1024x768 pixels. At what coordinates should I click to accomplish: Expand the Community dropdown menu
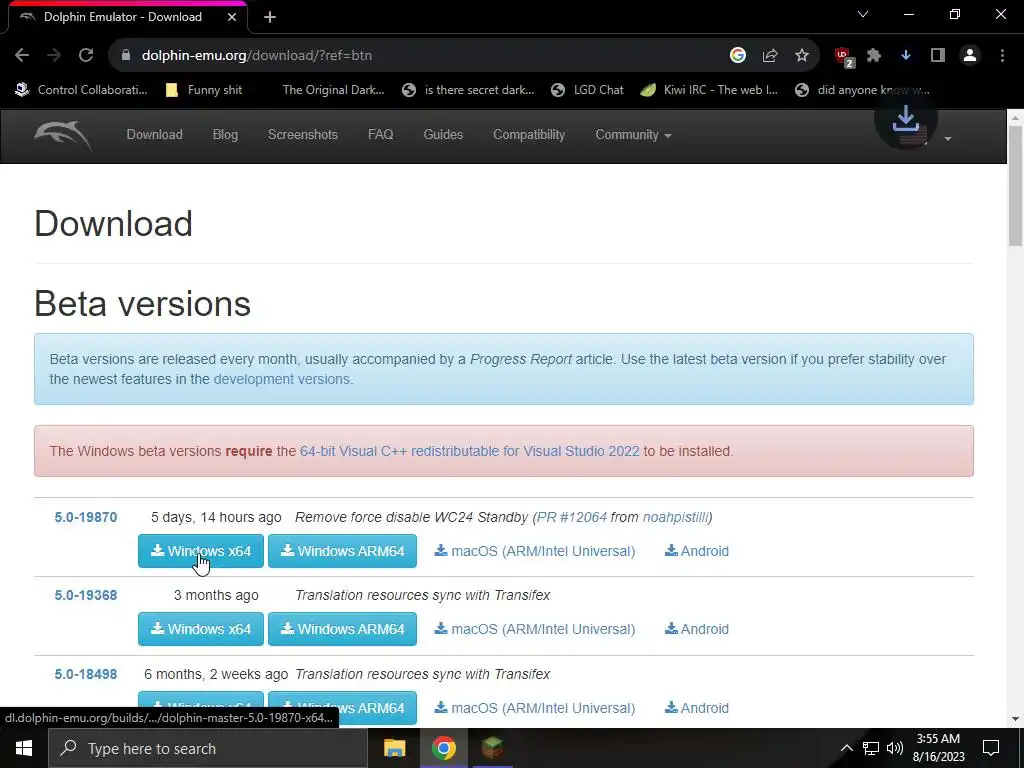[633, 135]
